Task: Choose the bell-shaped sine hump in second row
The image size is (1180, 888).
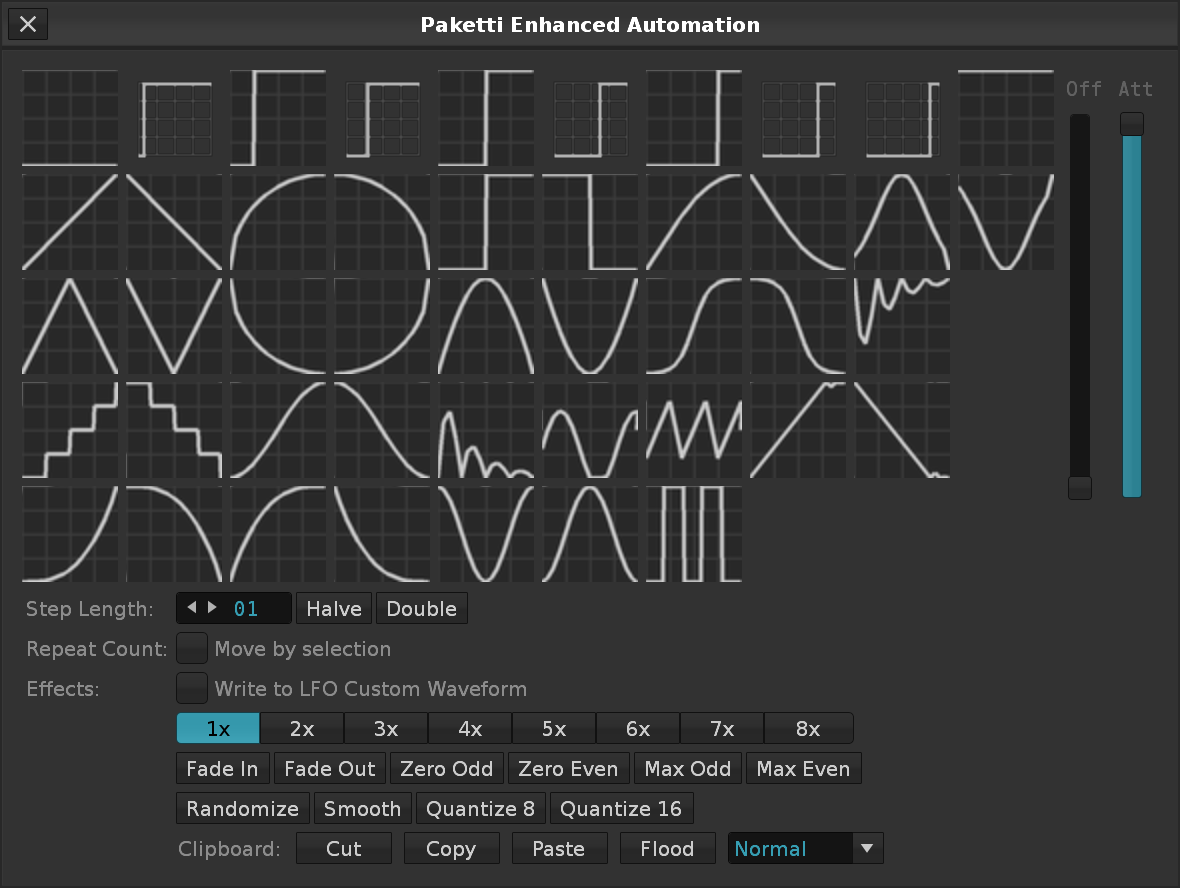Action: pyautogui.click(x=902, y=222)
